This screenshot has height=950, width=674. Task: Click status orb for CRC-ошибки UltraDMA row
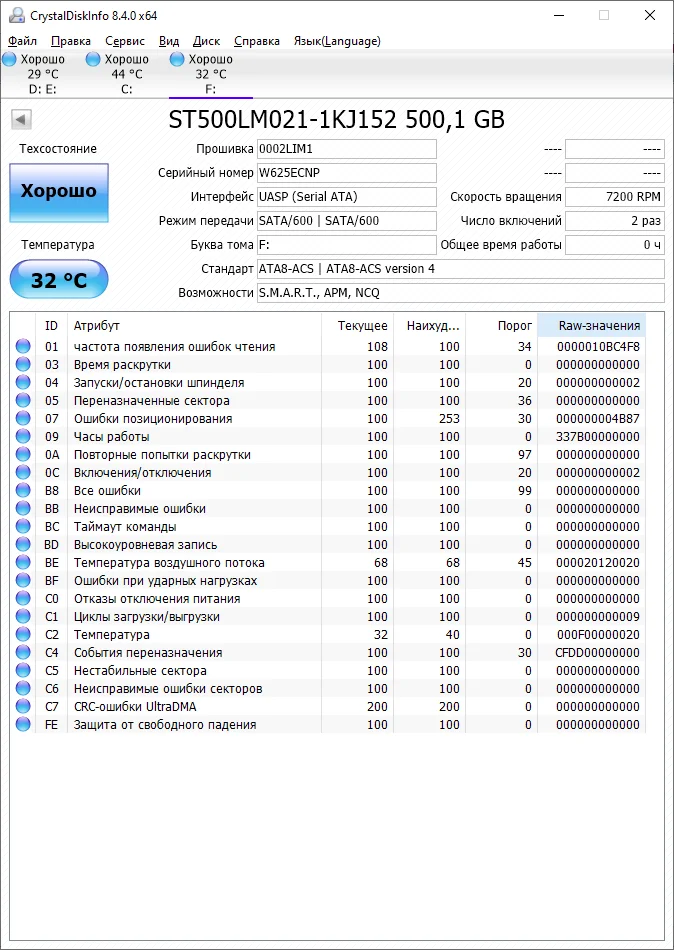pyautogui.click(x=23, y=706)
